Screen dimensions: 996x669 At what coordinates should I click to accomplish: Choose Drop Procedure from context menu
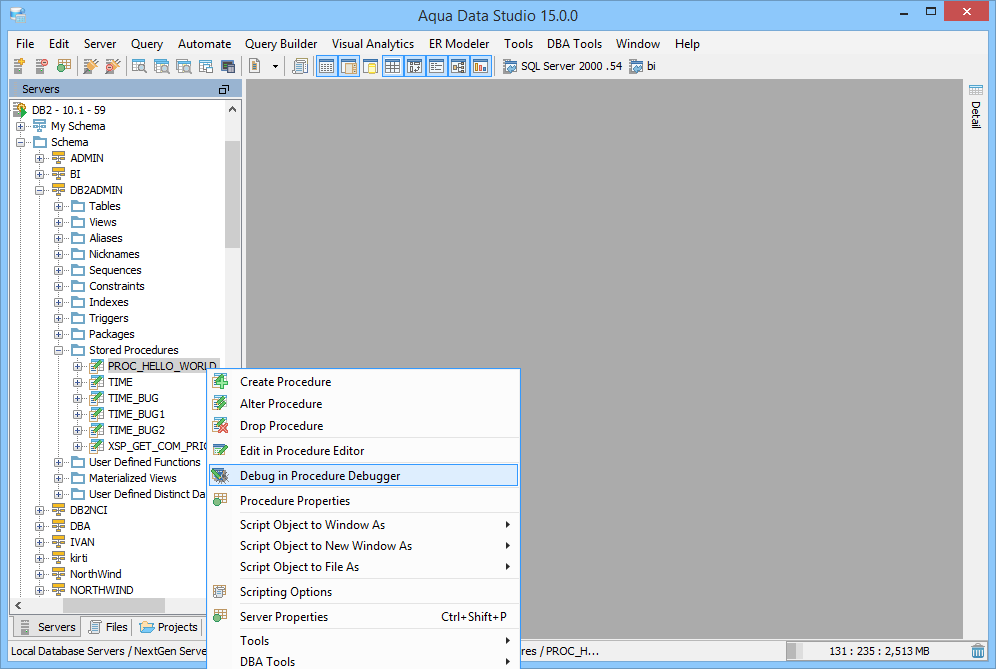(x=364, y=426)
